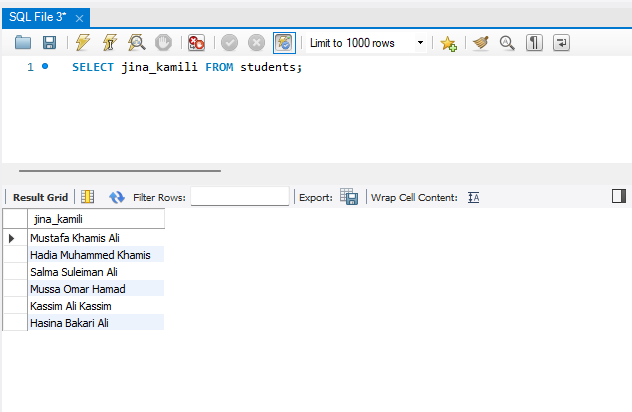Open a SQL script file folder icon
This screenshot has height=412, width=632.
pos(23,42)
